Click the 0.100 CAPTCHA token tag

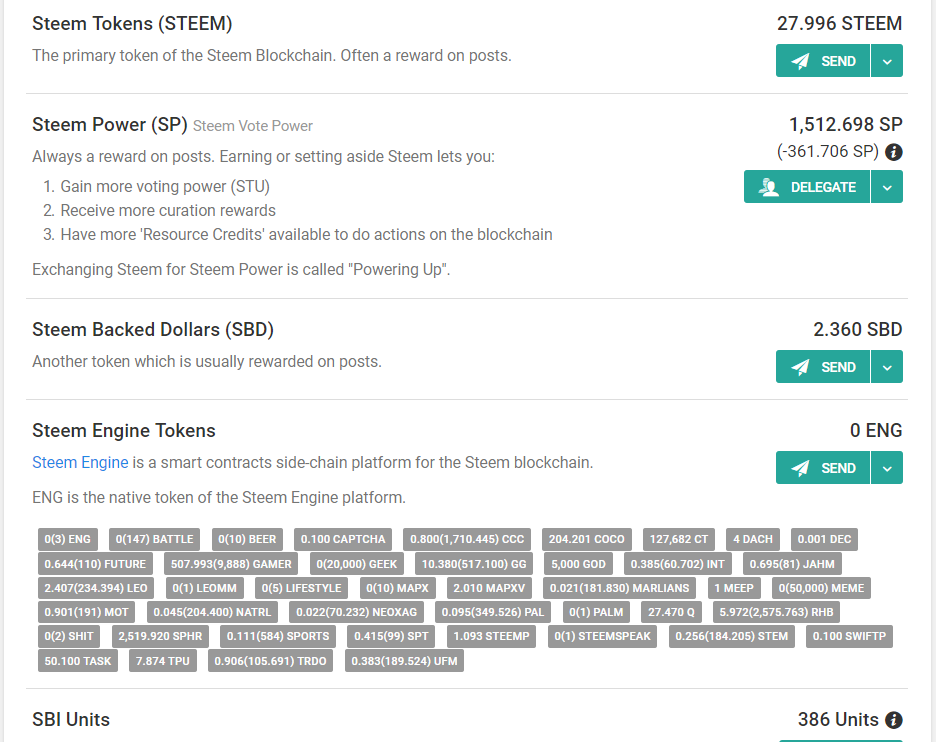pyautogui.click(x=343, y=539)
